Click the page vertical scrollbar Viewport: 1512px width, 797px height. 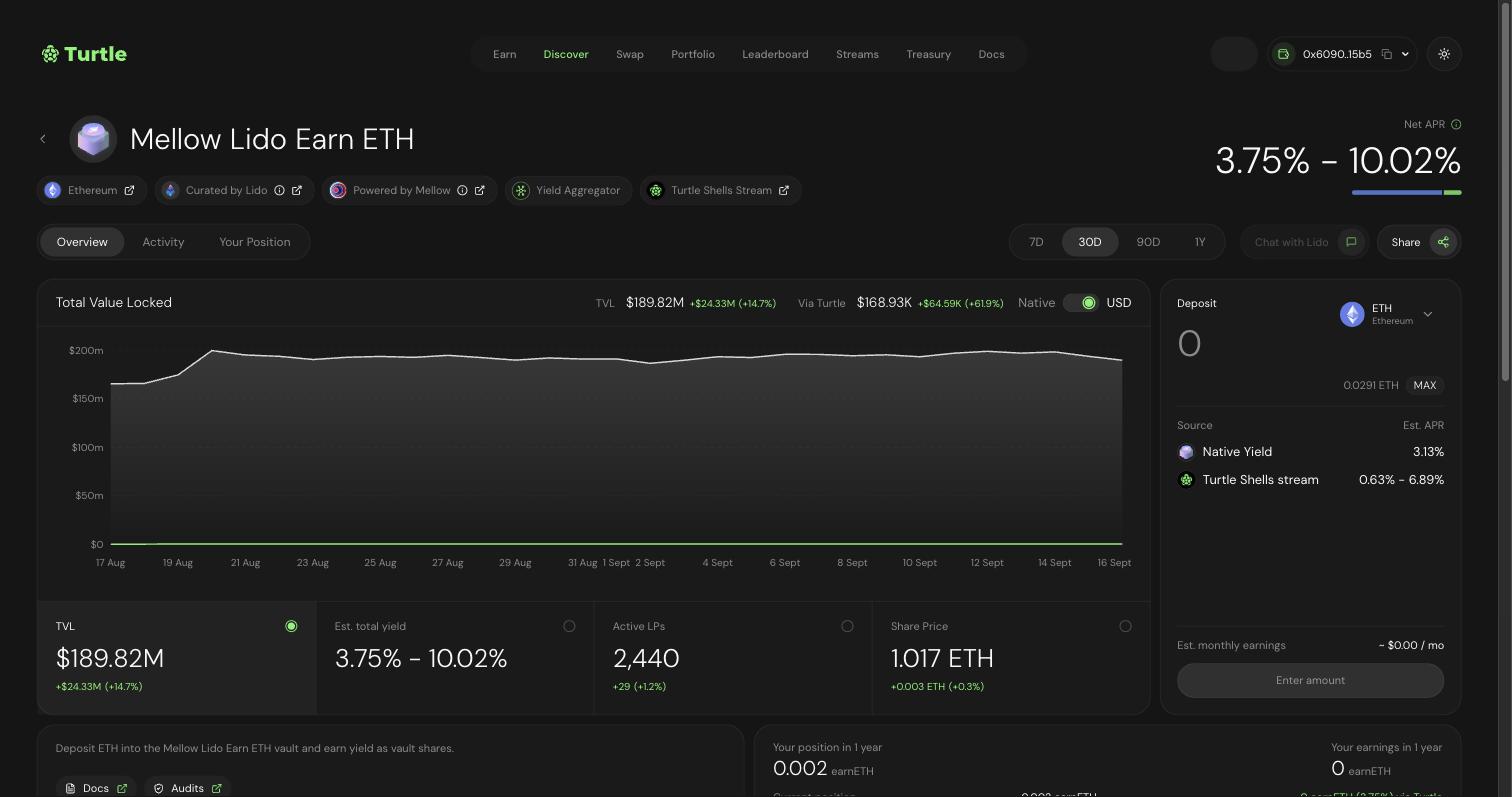(1506, 190)
